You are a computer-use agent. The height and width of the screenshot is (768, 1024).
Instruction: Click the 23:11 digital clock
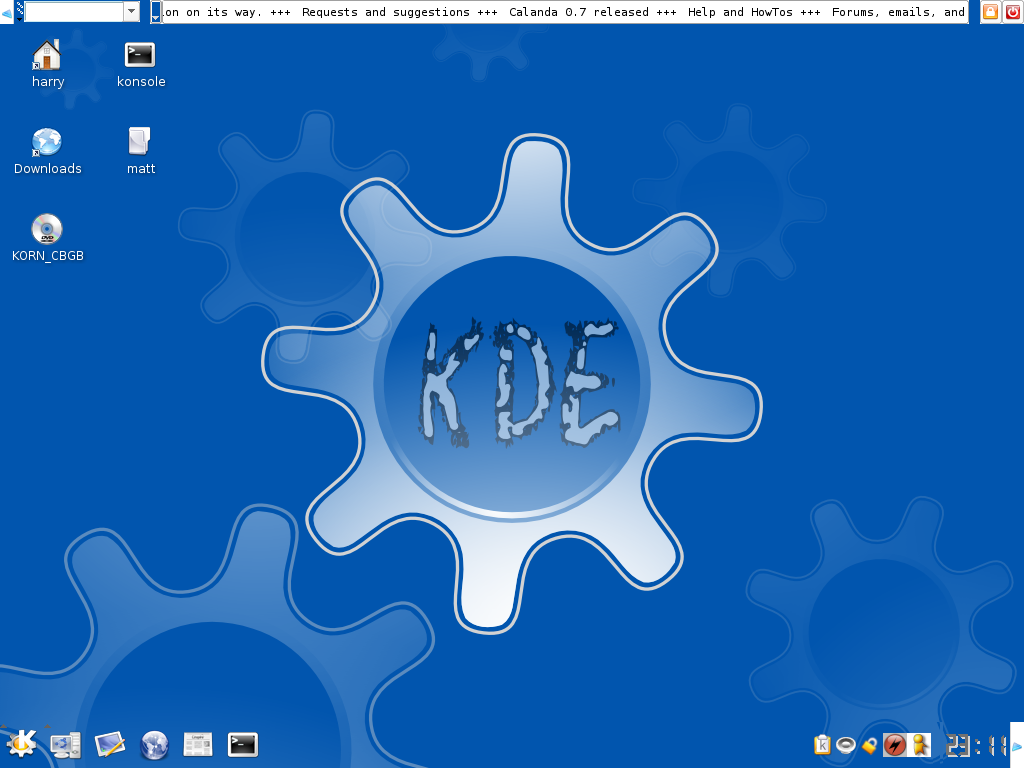(x=976, y=745)
